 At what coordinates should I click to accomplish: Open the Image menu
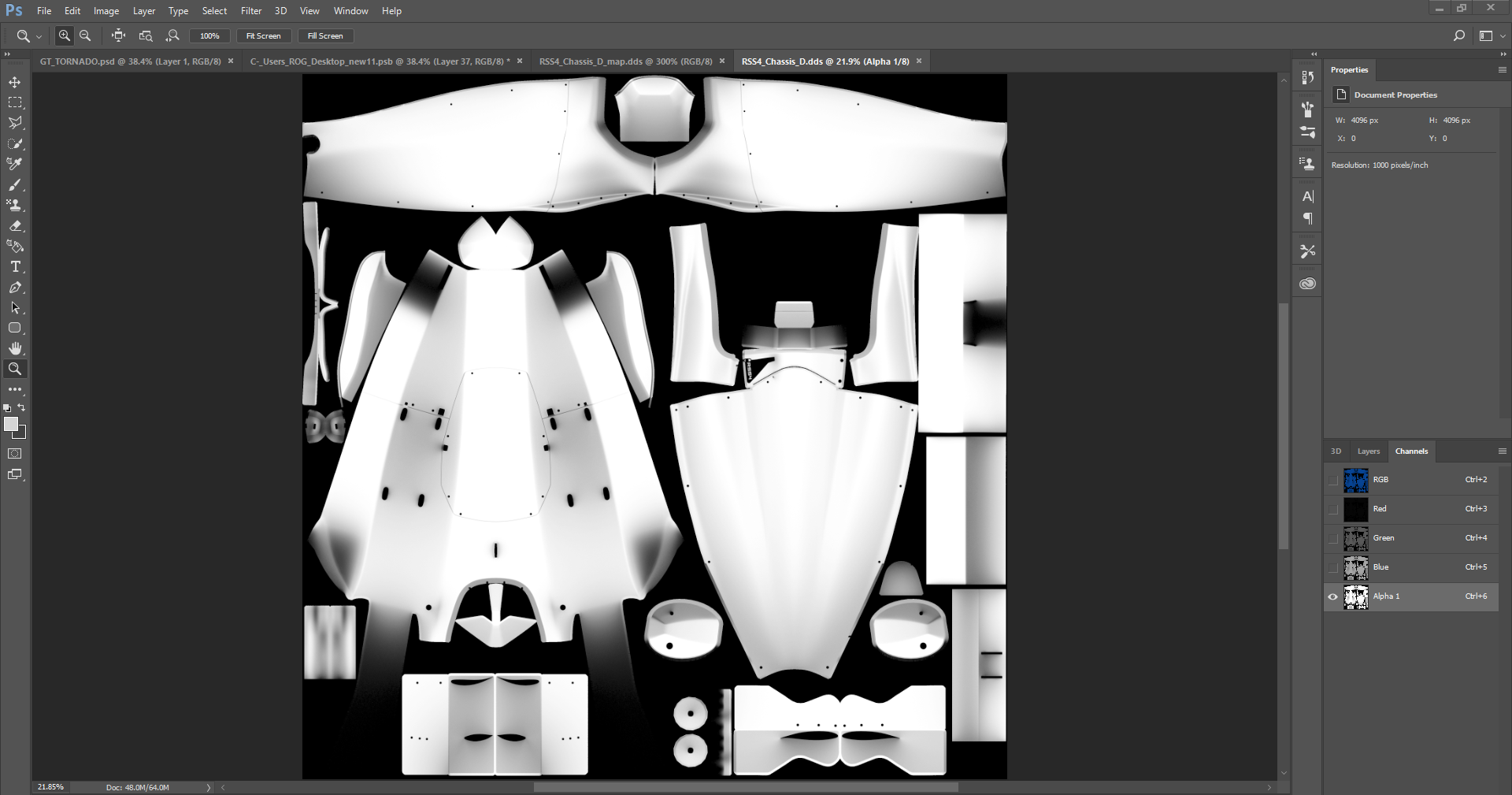tap(106, 11)
